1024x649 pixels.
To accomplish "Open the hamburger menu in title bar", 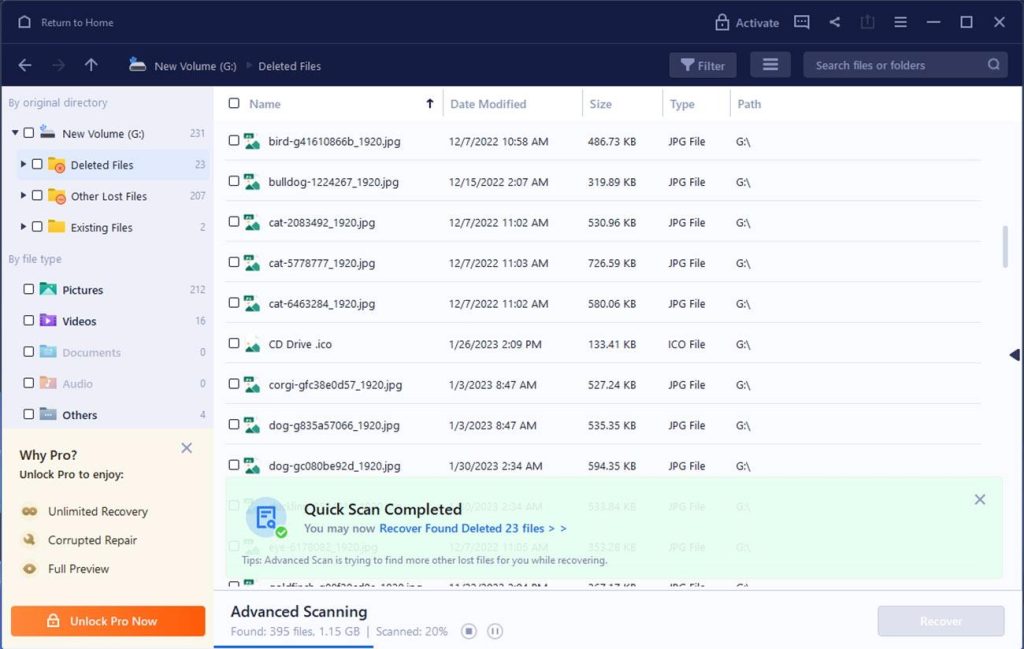I will (x=900, y=22).
